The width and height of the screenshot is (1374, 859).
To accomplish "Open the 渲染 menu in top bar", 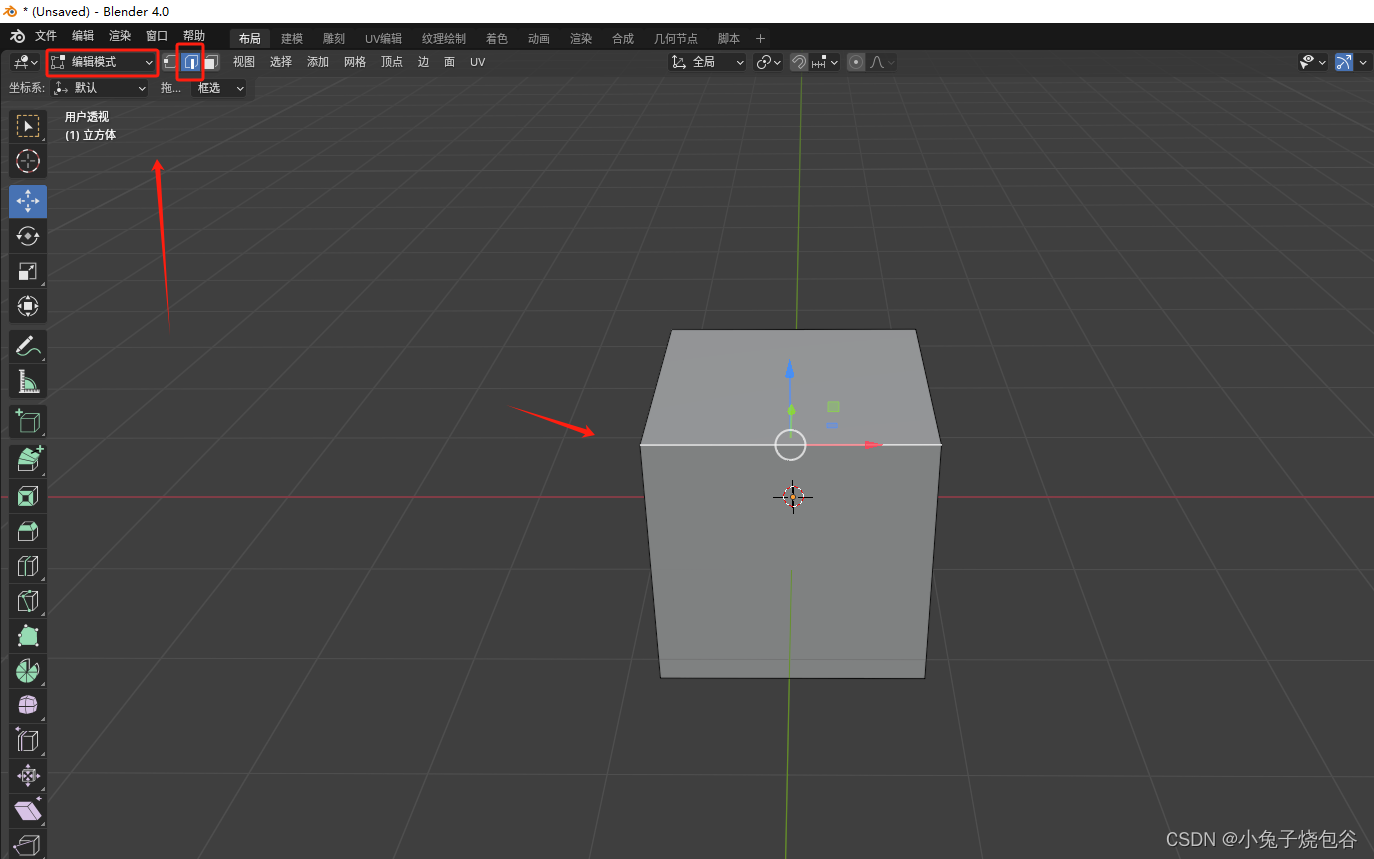I will tap(120, 36).
